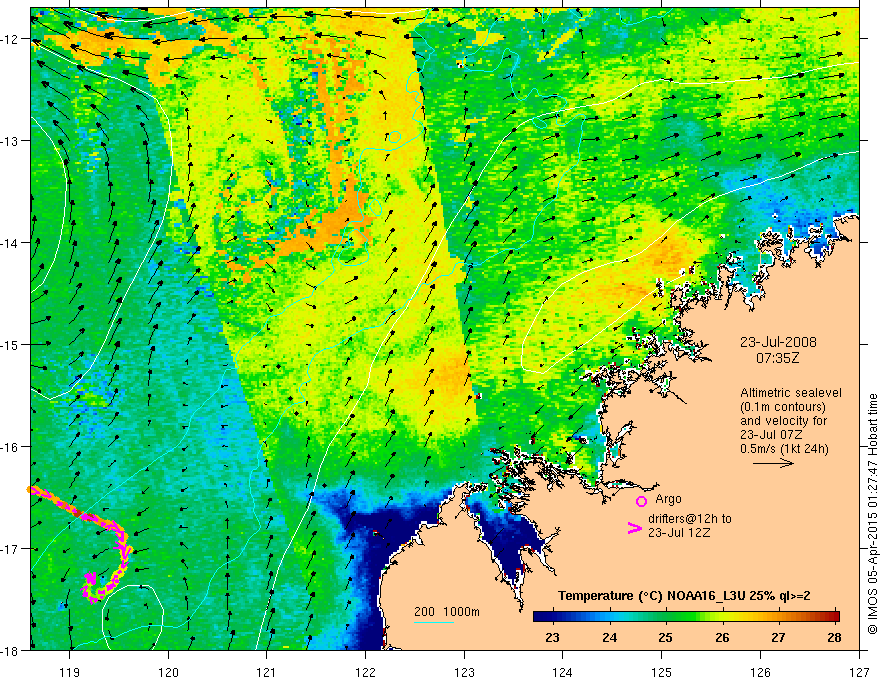Click the longitude axis label '122'

tap(365, 672)
